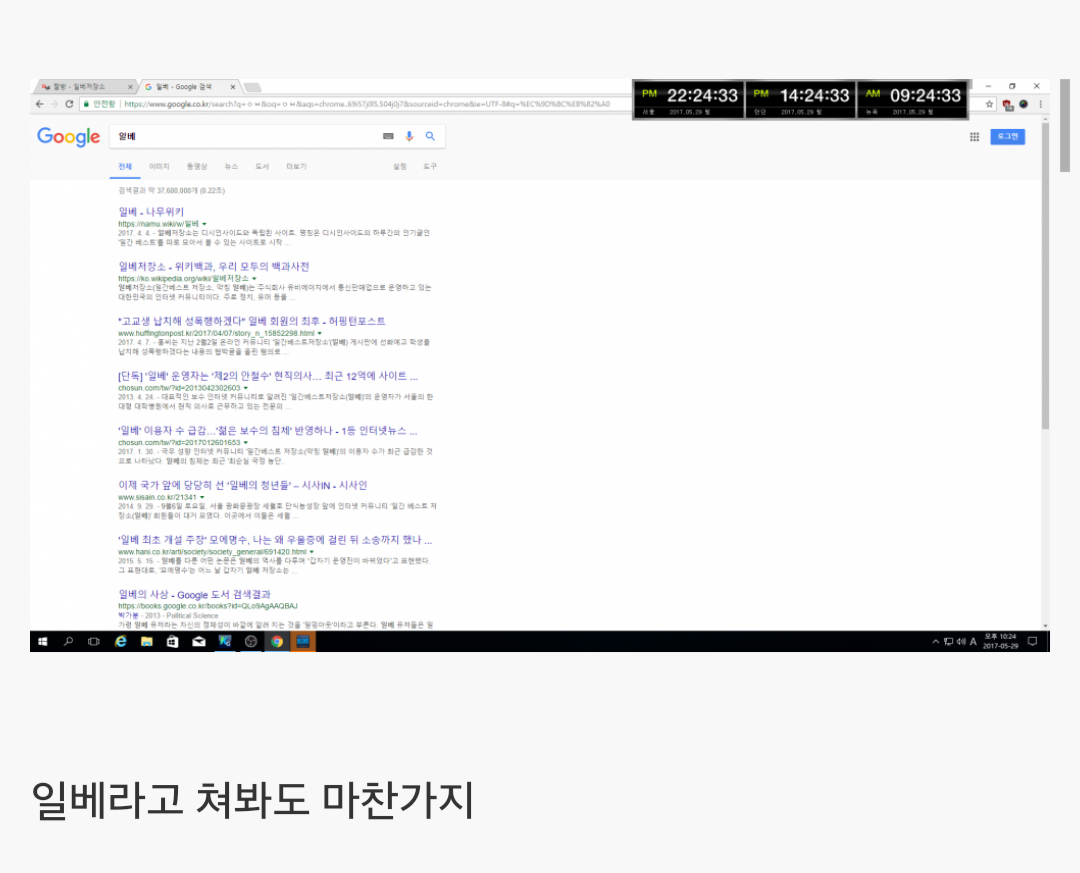Screen dimensions: 1080x873
Task: Switch to Chrome via taskbar icon
Action: tap(277, 641)
